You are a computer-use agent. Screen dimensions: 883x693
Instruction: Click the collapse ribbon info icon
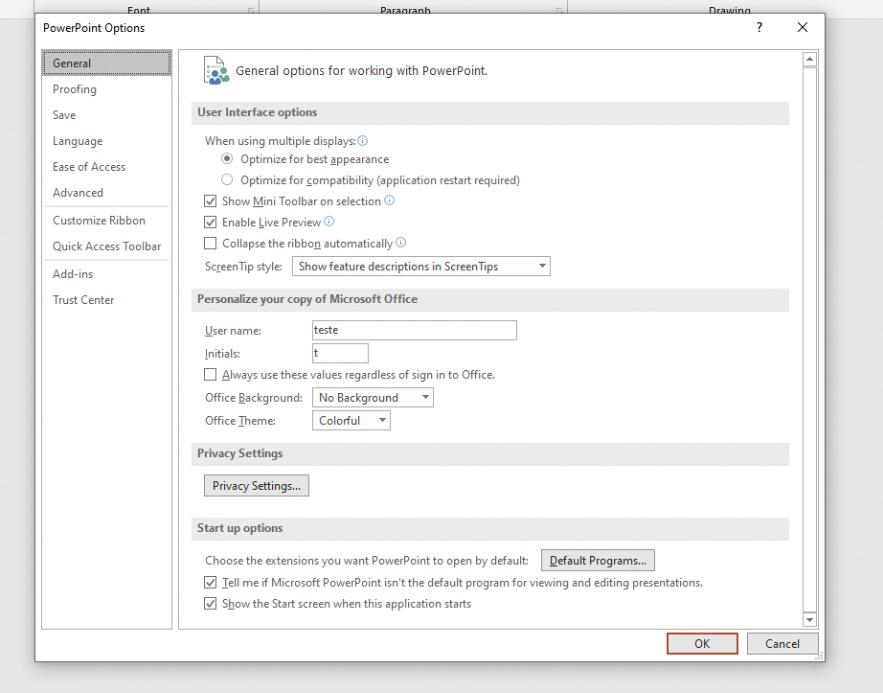(x=400, y=243)
